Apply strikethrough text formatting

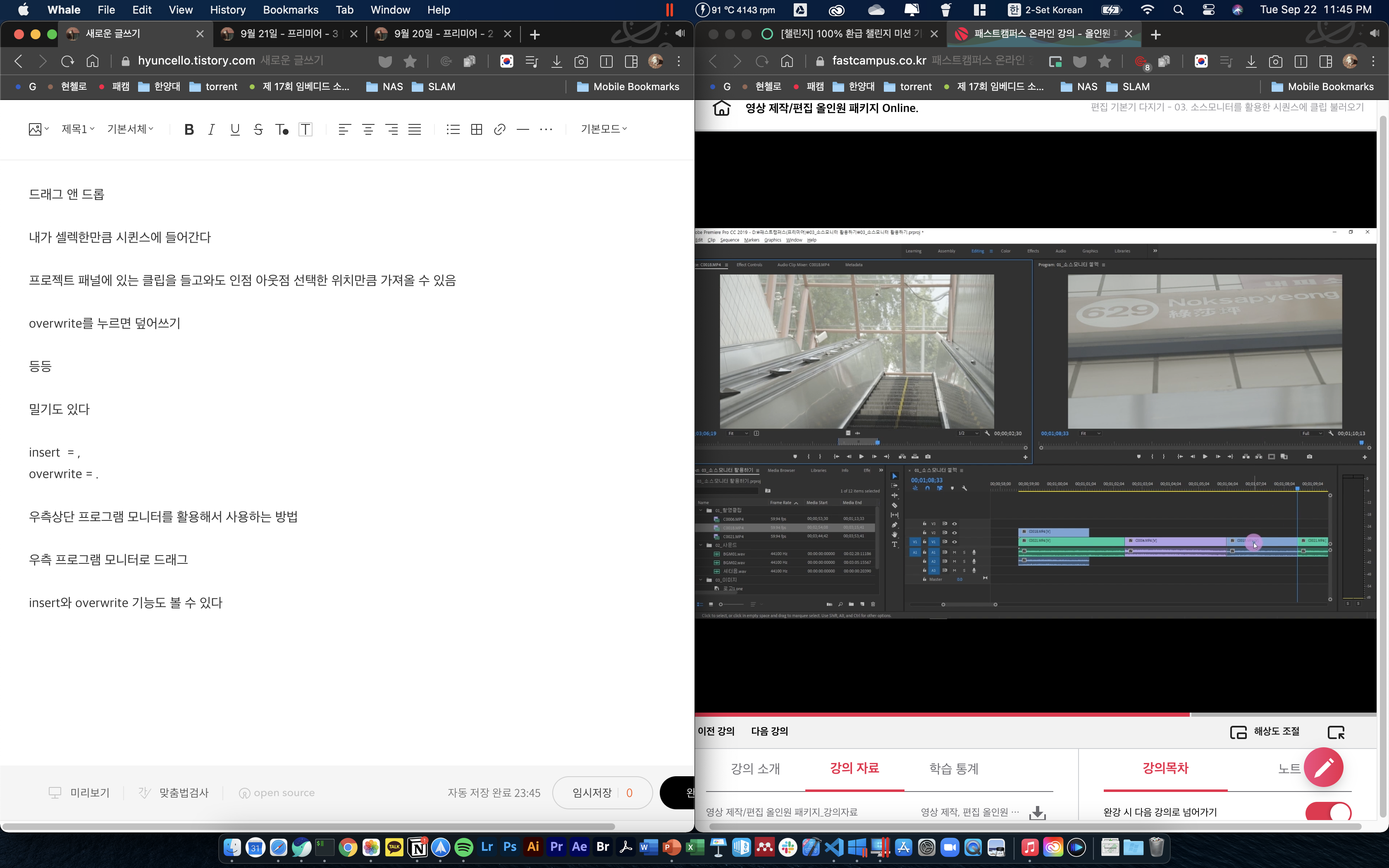point(258,130)
